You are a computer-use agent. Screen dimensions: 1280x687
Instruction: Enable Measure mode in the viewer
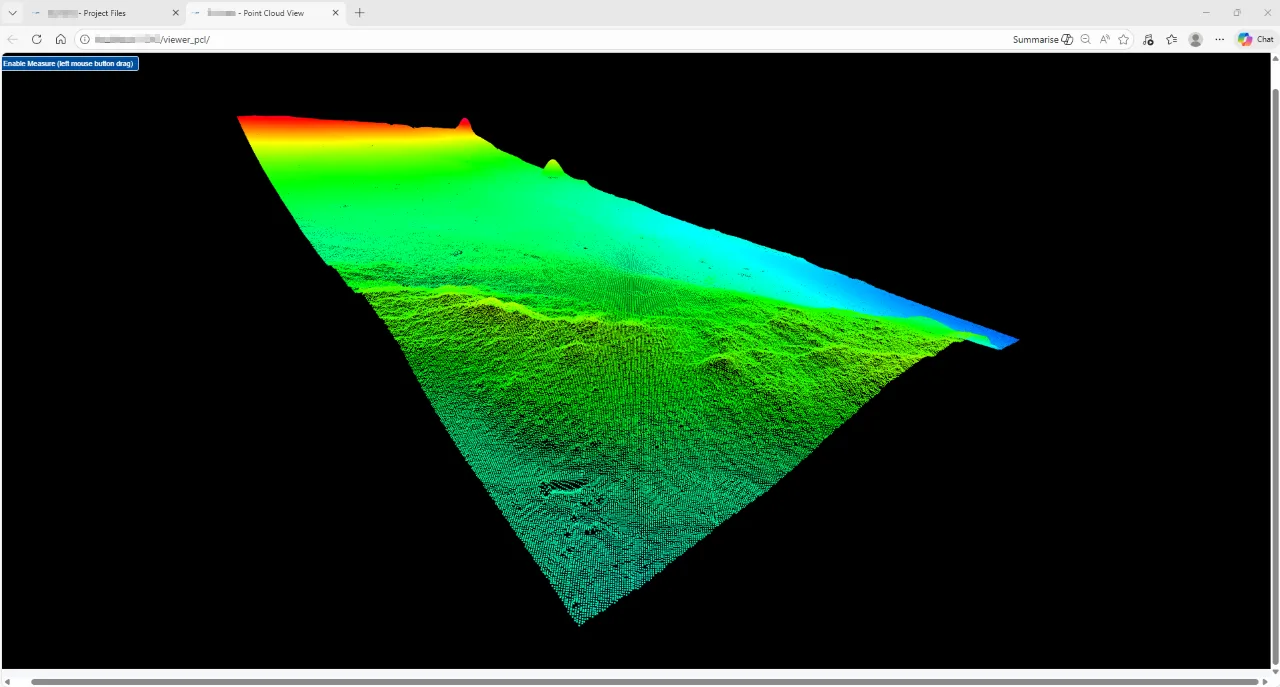pos(68,63)
